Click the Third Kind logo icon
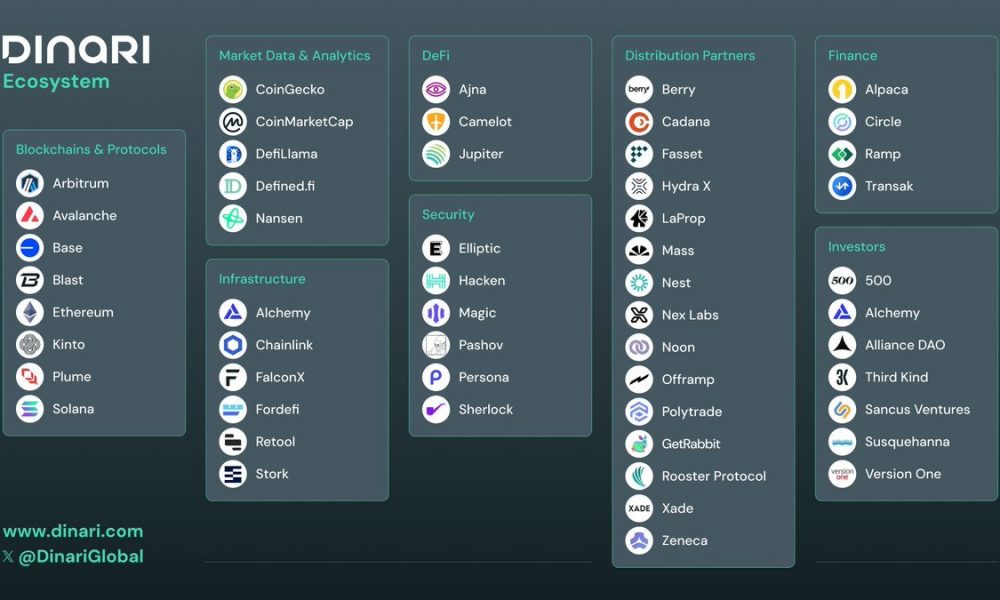Image resolution: width=1000 pixels, height=600 pixels. click(842, 377)
